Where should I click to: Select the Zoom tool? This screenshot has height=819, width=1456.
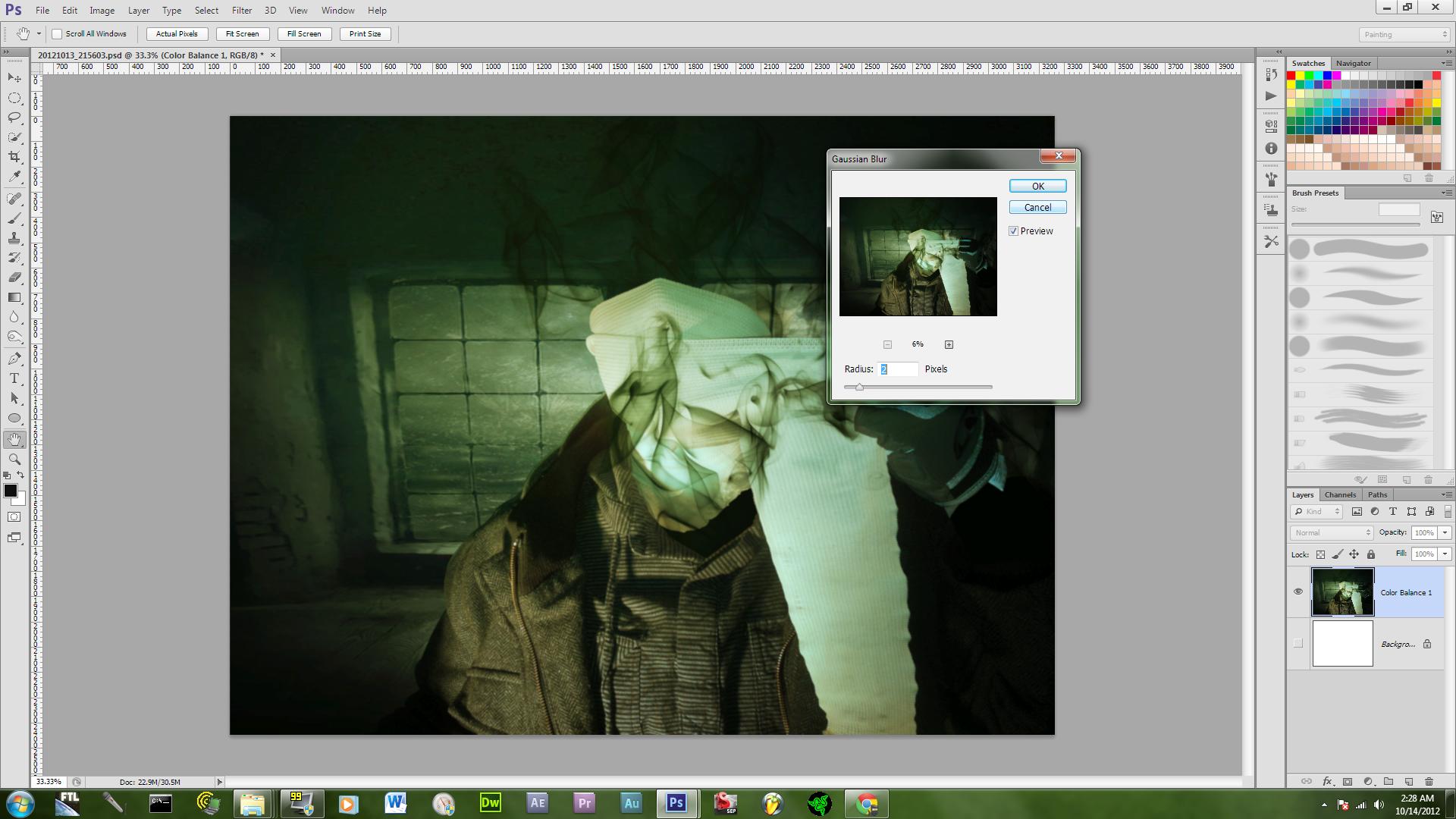point(14,460)
